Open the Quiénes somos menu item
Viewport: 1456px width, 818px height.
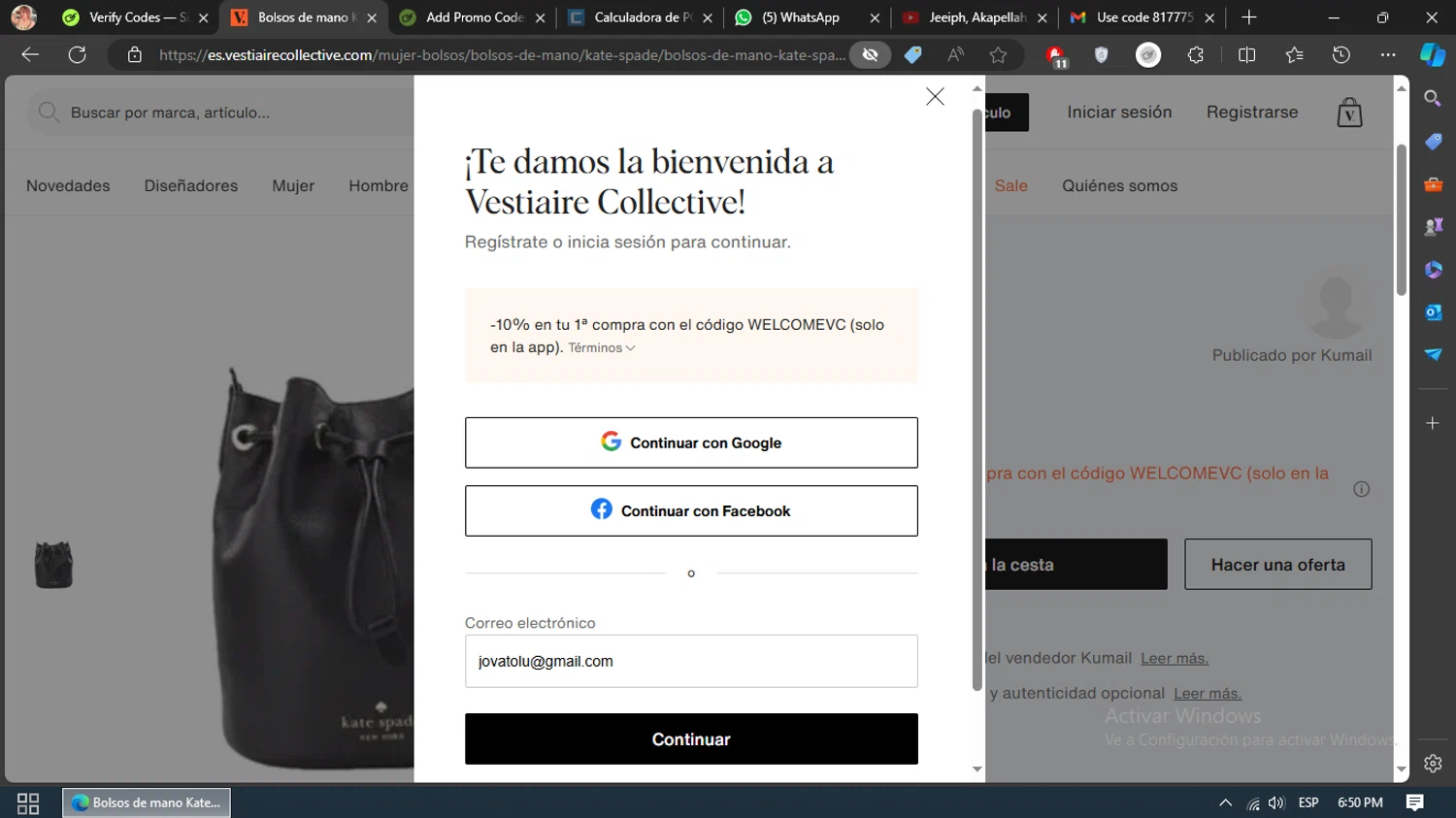coord(1119,185)
